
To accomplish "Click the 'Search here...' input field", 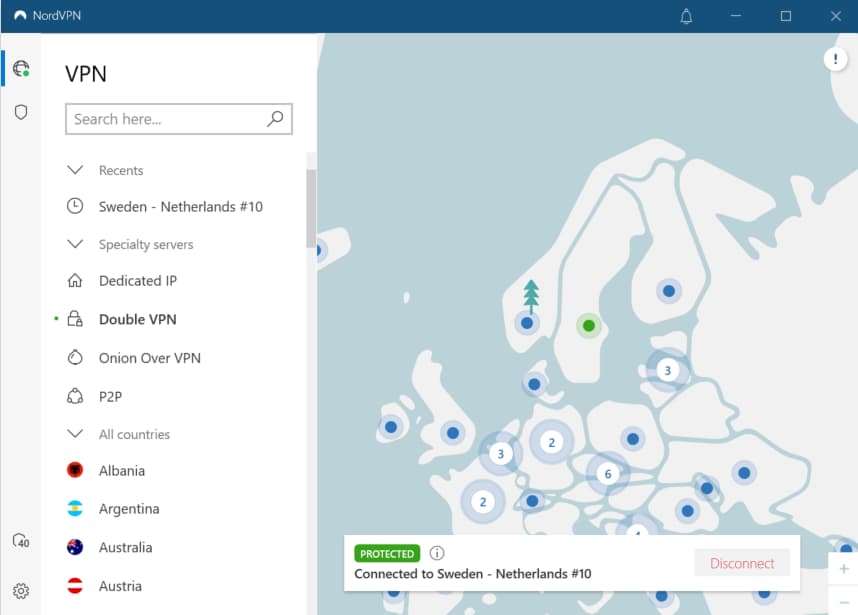I will pos(178,119).
